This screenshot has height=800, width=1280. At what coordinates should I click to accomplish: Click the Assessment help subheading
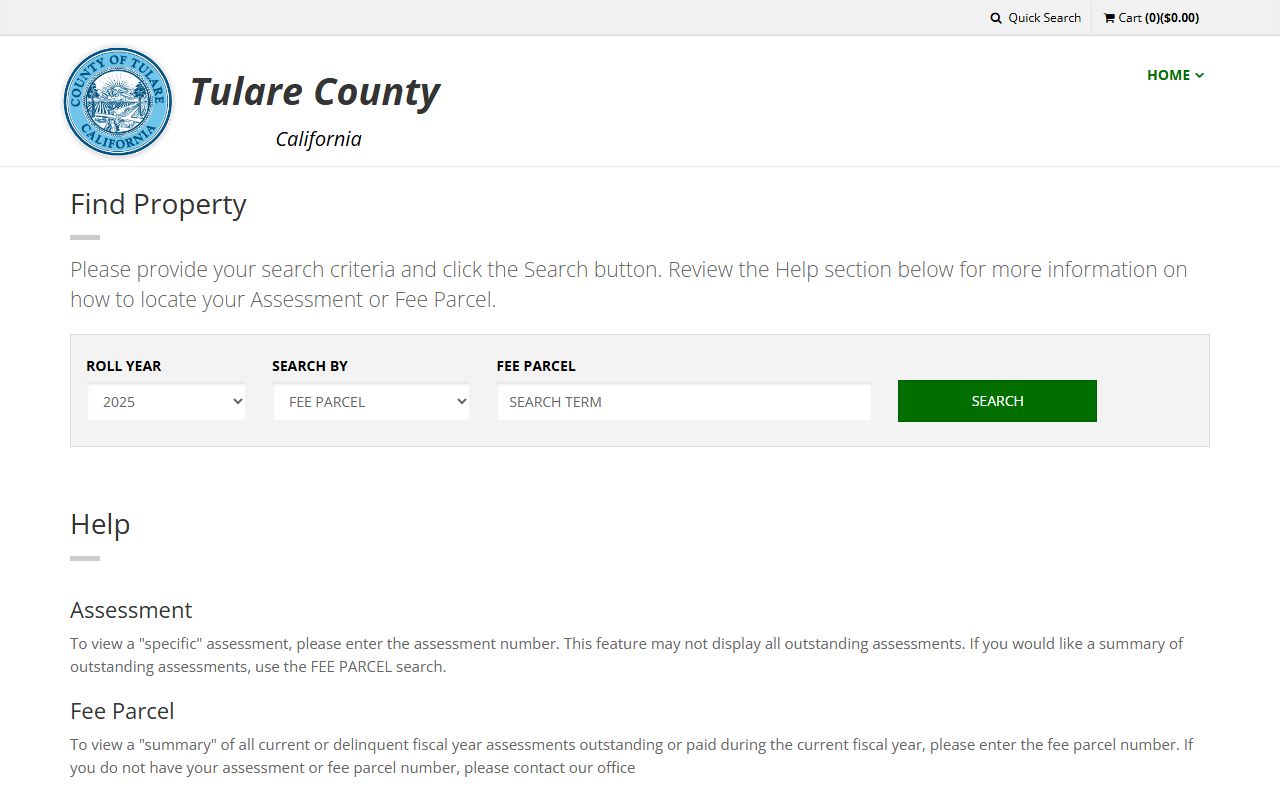(x=131, y=610)
